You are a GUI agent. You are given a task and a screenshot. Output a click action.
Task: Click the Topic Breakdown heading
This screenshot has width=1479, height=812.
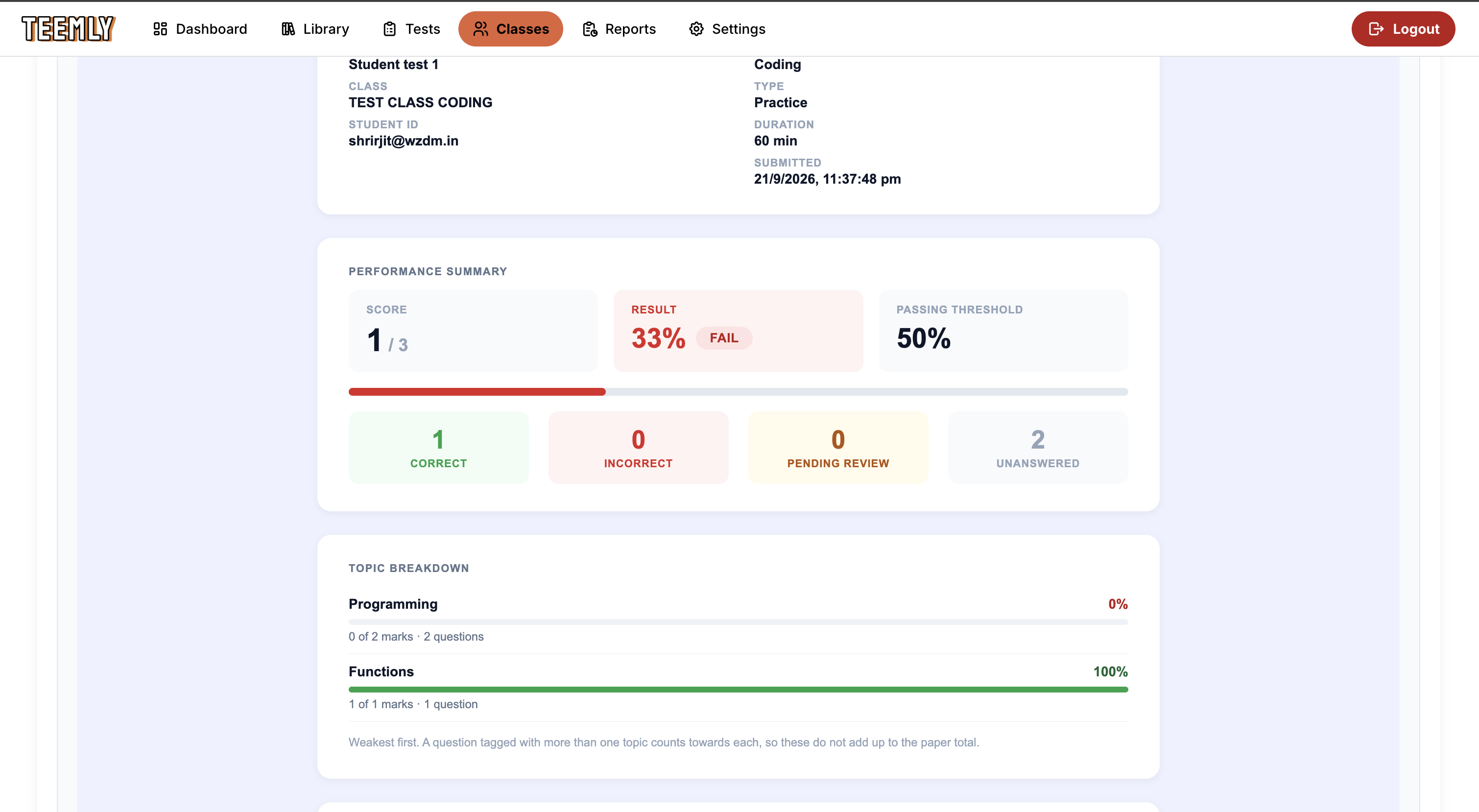point(409,568)
